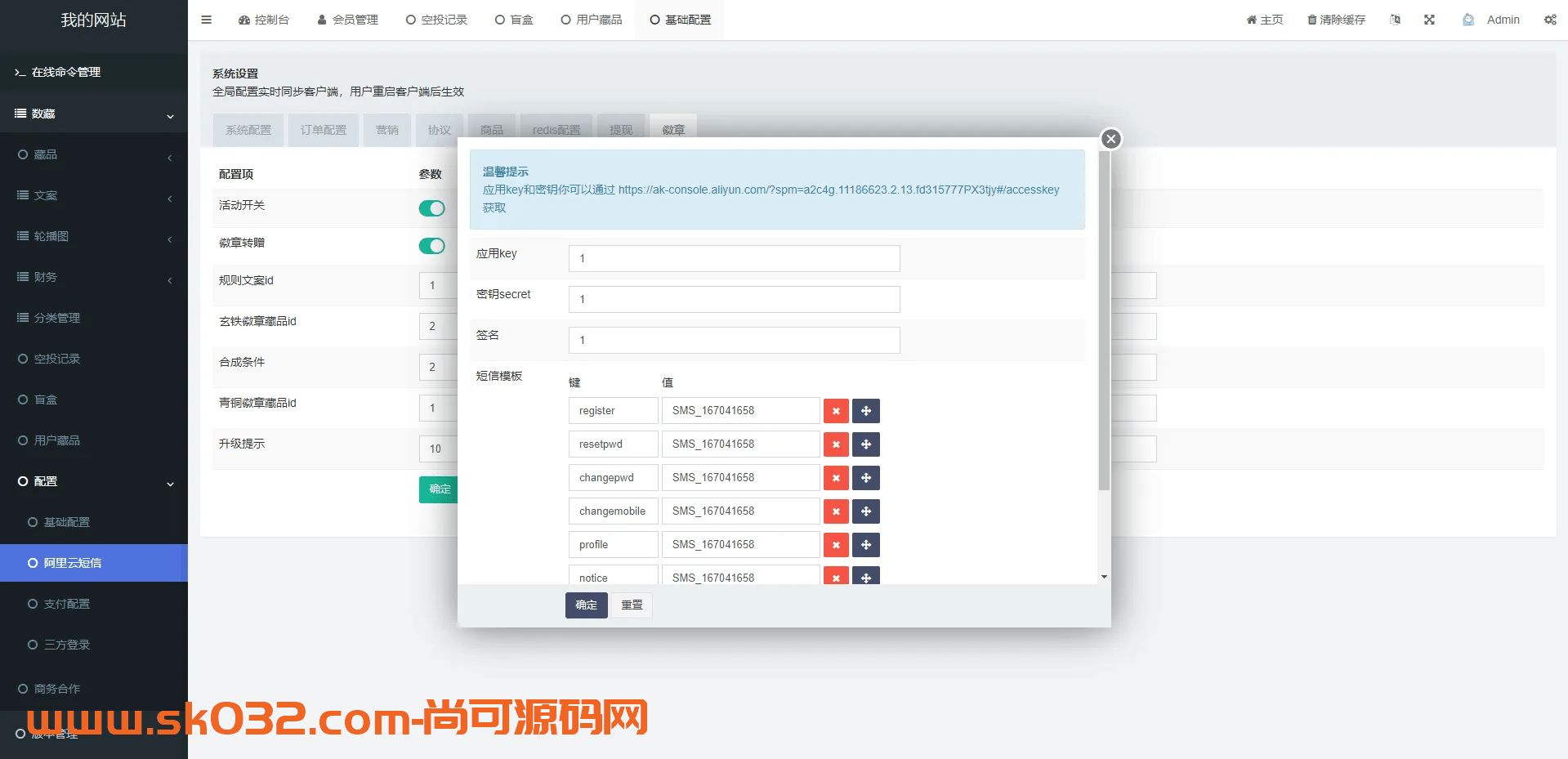The height and width of the screenshot is (759, 1568).
Task: Expand the 文案 sidebar submenu
Action: 94,195
